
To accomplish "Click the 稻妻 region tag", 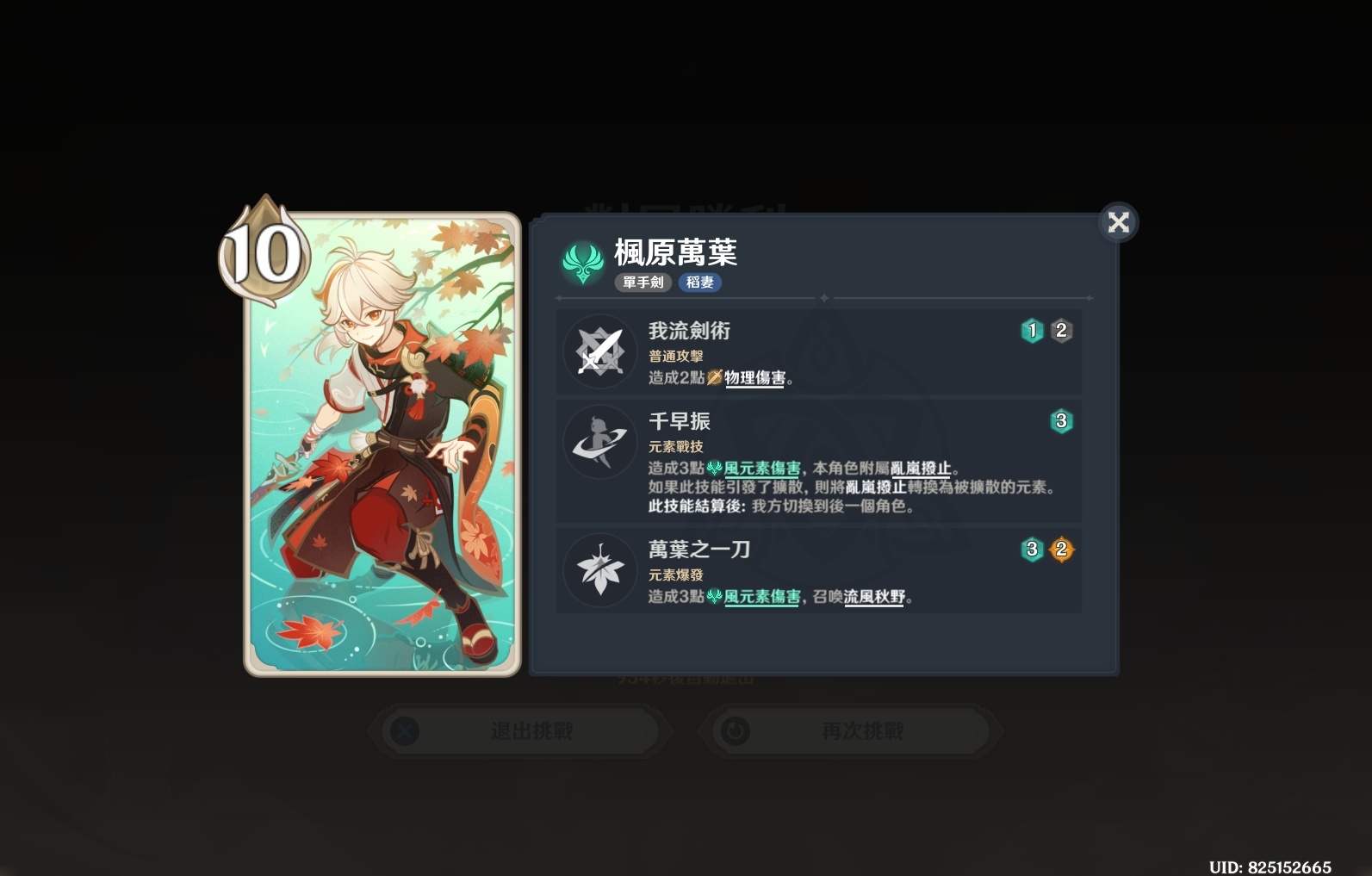I will (699, 283).
